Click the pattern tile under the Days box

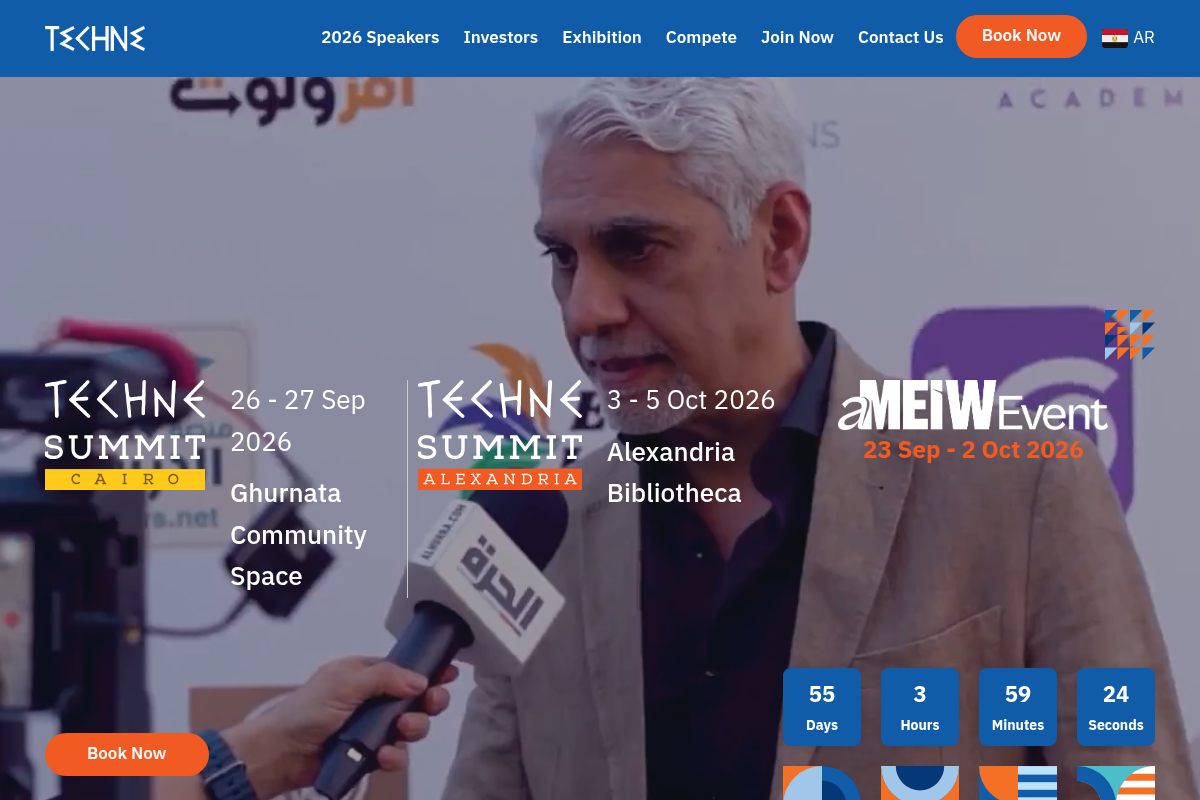point(822,783)
